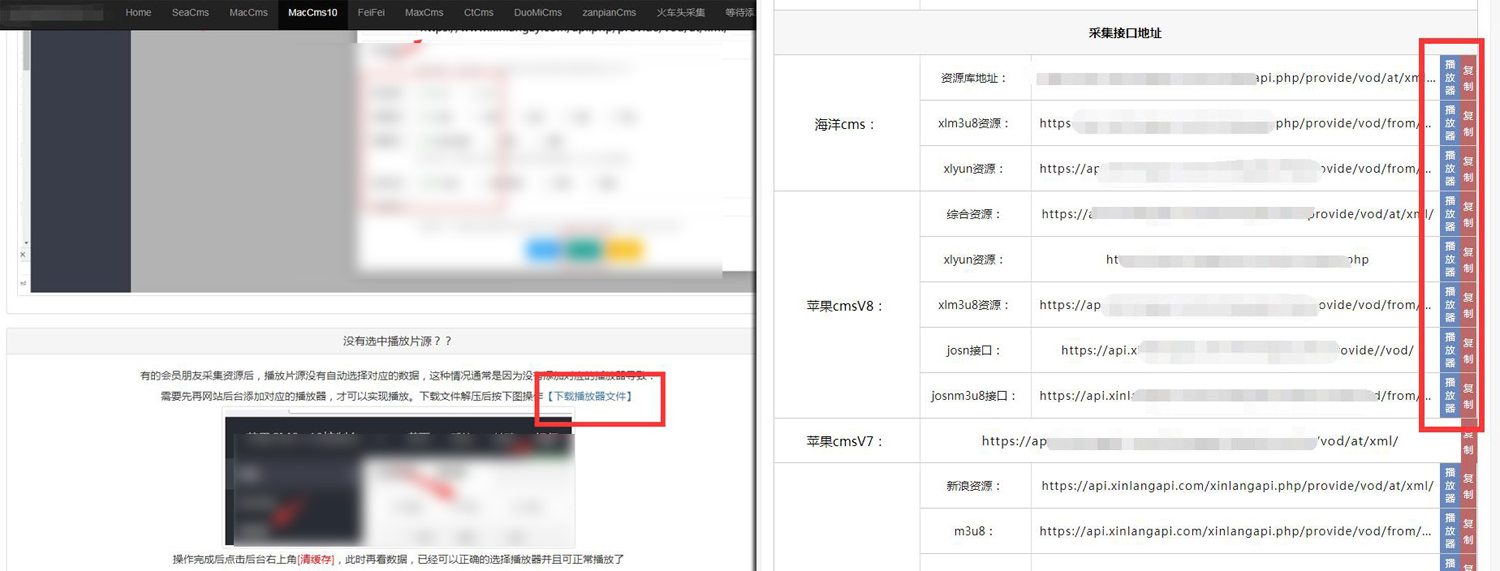
Task: Copy the 海洋cms xlyun资源 address
Action: [1468, 168]
